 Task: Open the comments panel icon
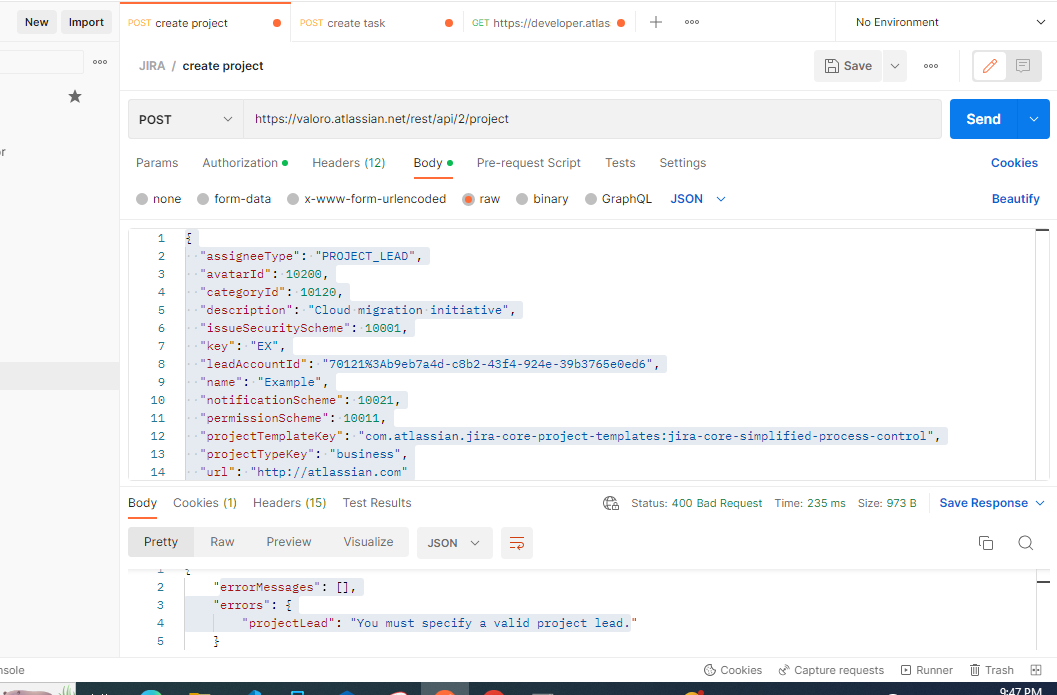(1022, 65)
